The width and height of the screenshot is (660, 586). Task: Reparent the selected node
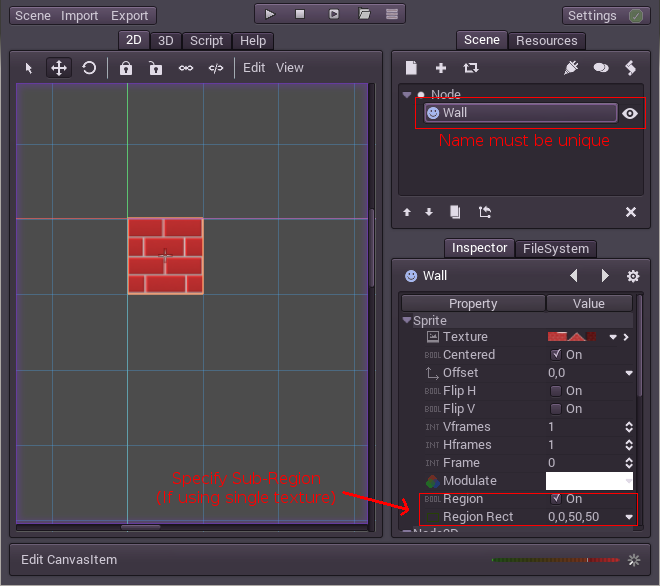[x=484, y=212]
